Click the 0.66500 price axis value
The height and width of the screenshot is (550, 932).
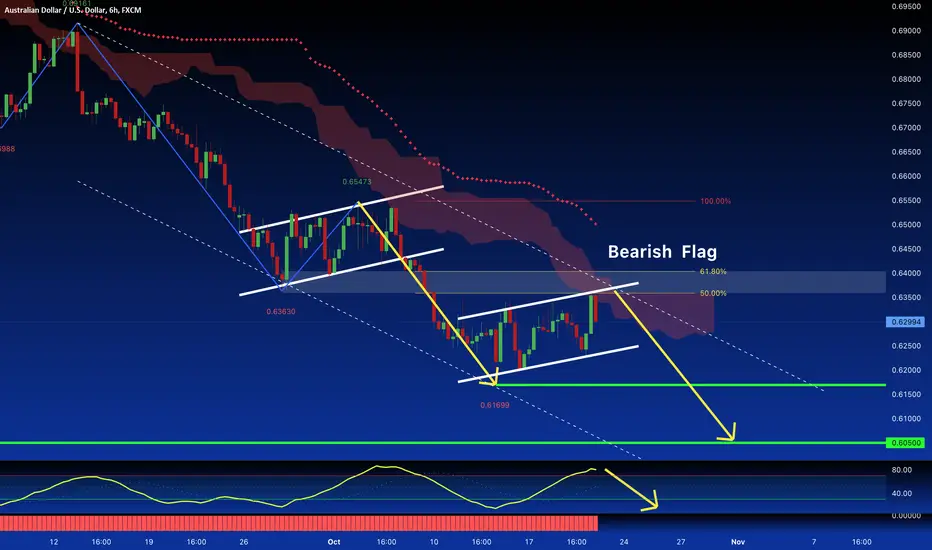[906, 152]
